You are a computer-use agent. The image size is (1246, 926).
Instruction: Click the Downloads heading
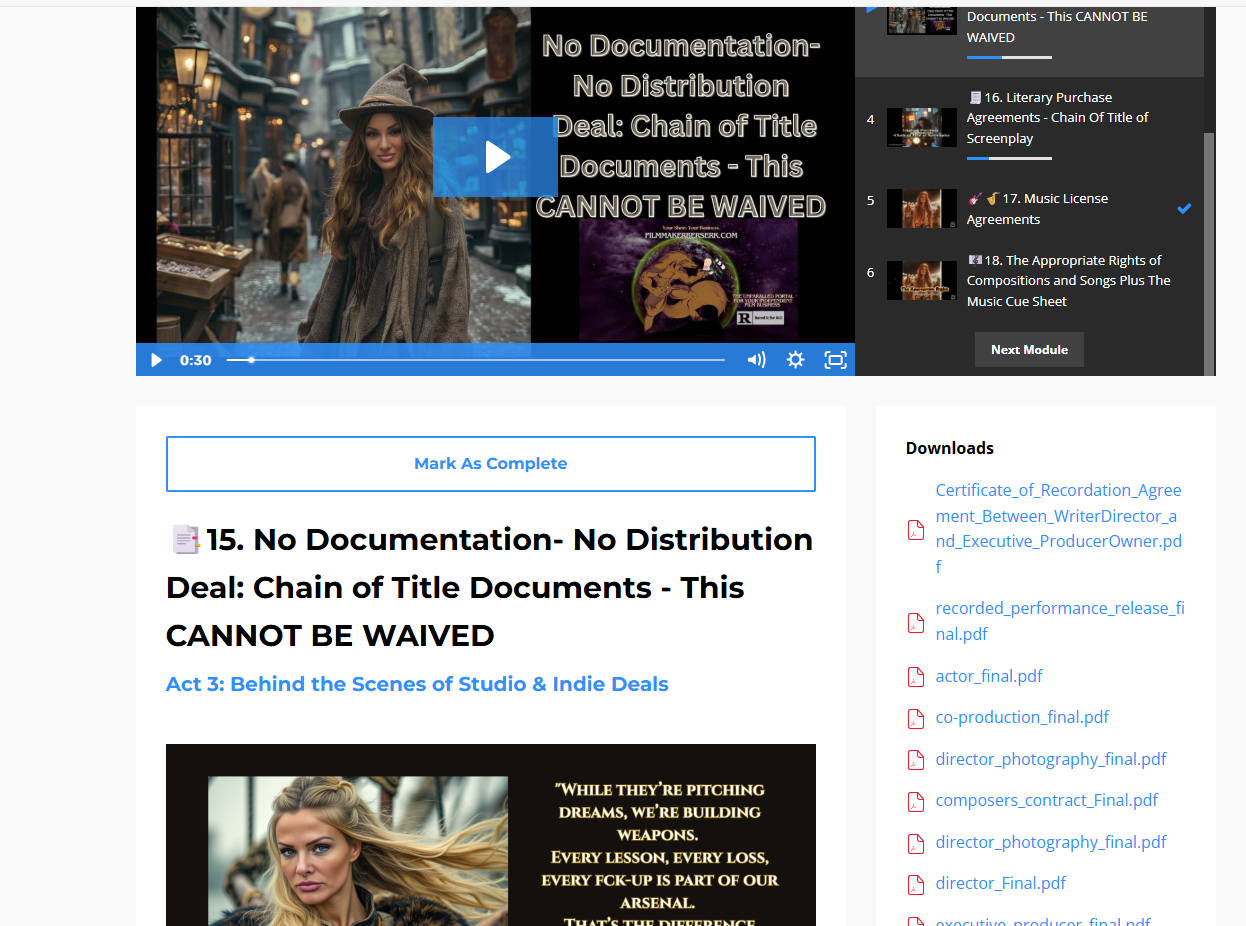pyautogui.click(x=950, y=448)
